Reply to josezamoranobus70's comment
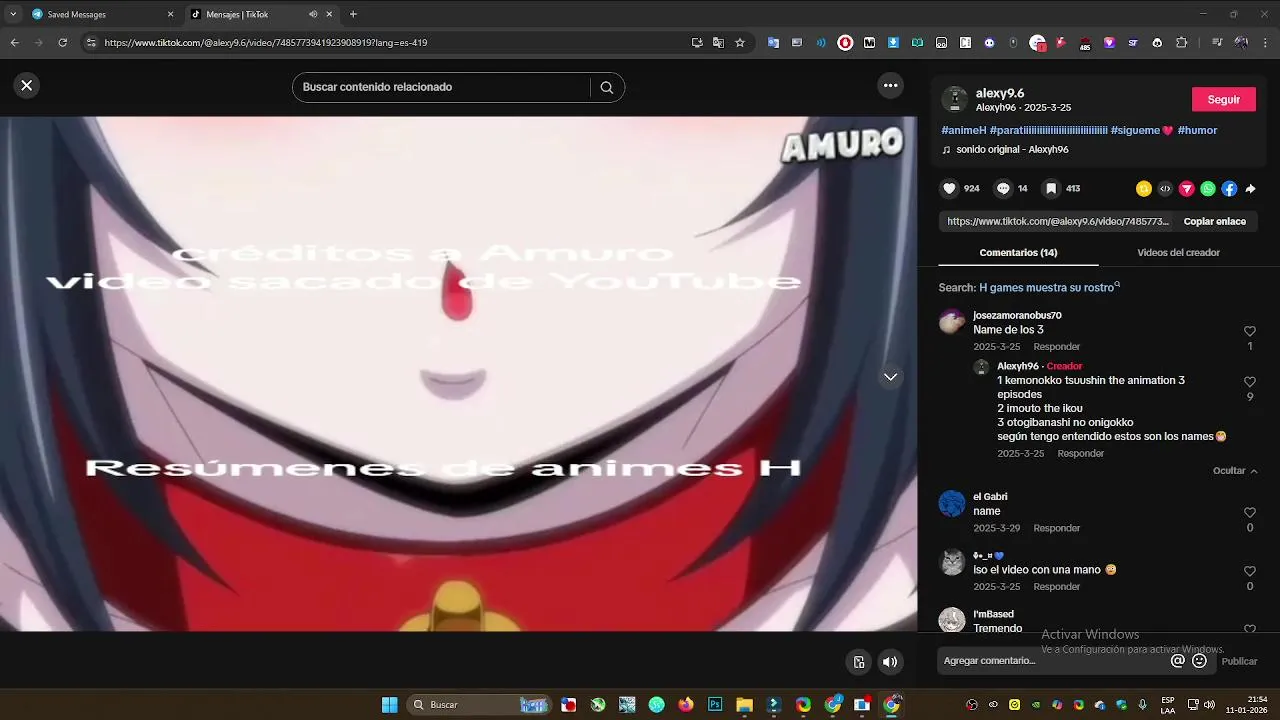This screenshot has width=1280, height=720. pyautogui.click(x=1056, y=347)
